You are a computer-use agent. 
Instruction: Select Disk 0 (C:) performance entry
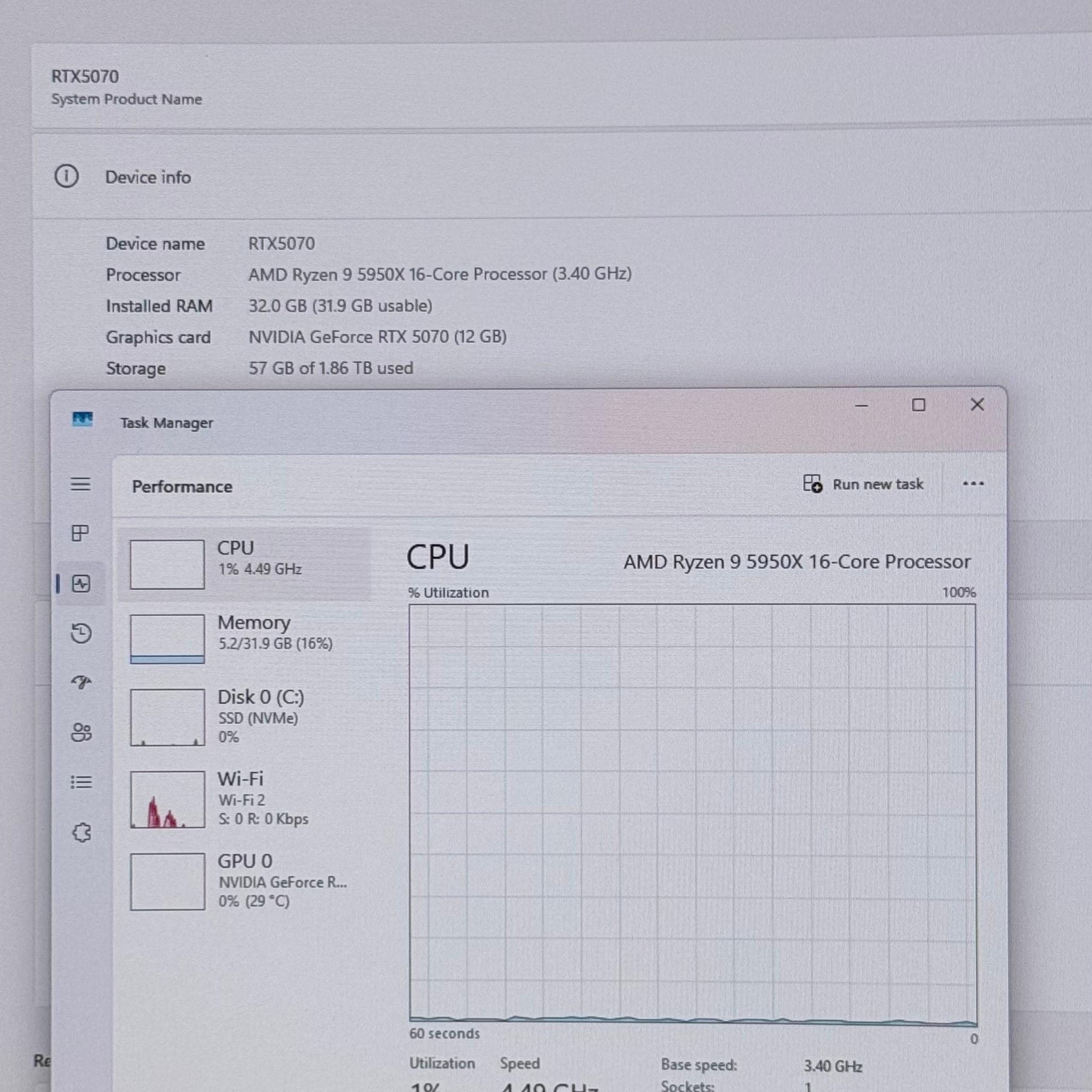(245, 717)
